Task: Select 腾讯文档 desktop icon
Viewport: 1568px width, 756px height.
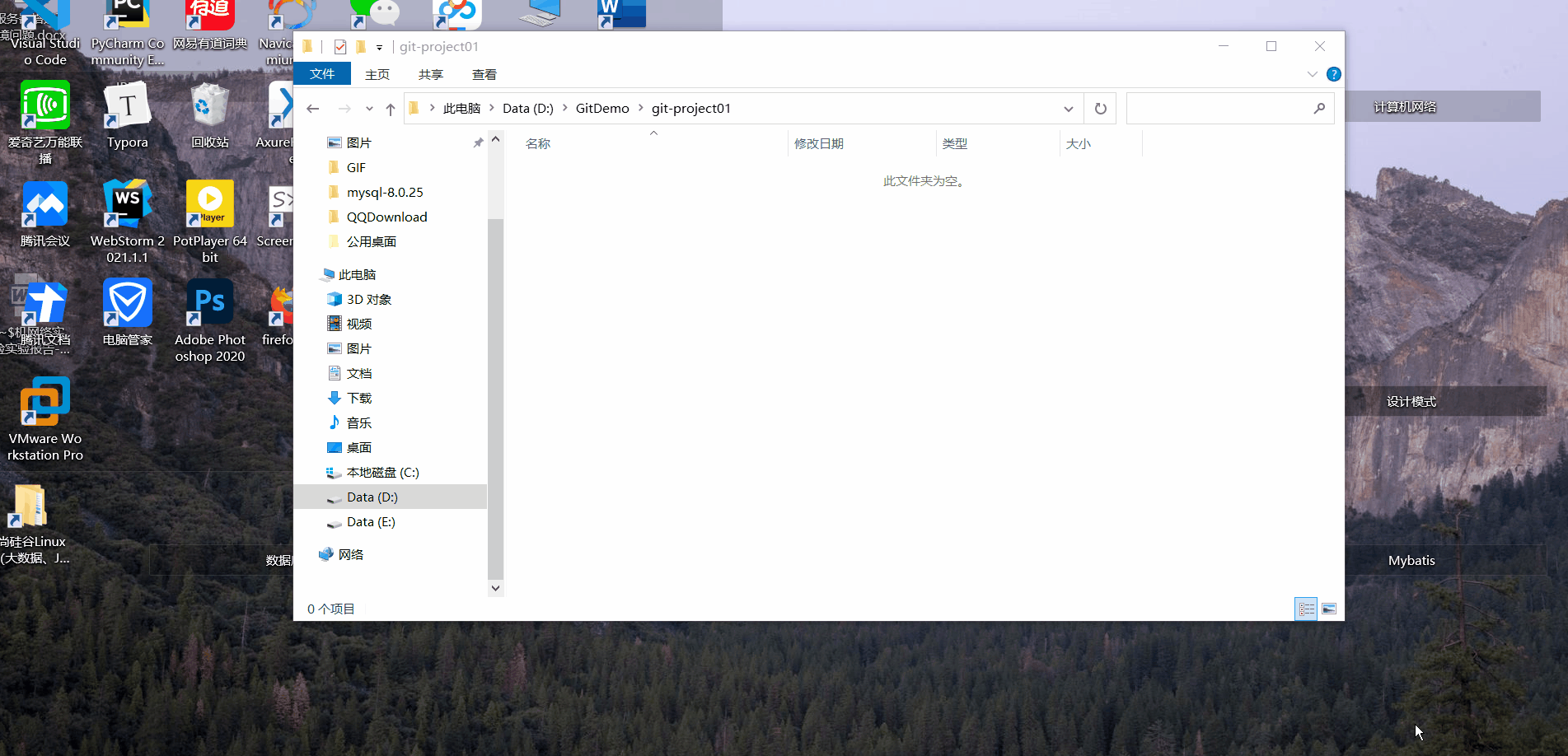Action: coord(45,315)
